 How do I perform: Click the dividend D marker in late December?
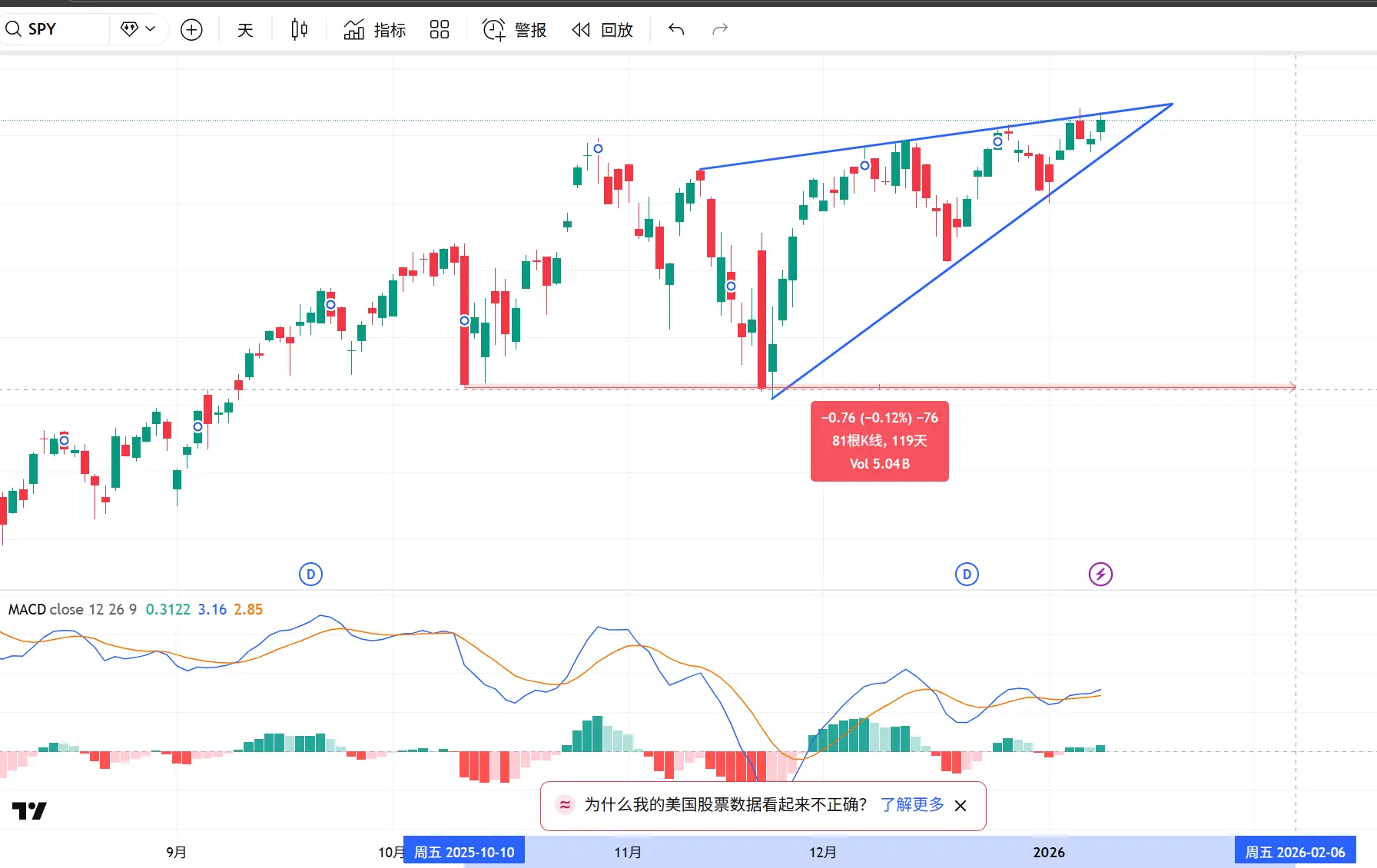point(967,574)
